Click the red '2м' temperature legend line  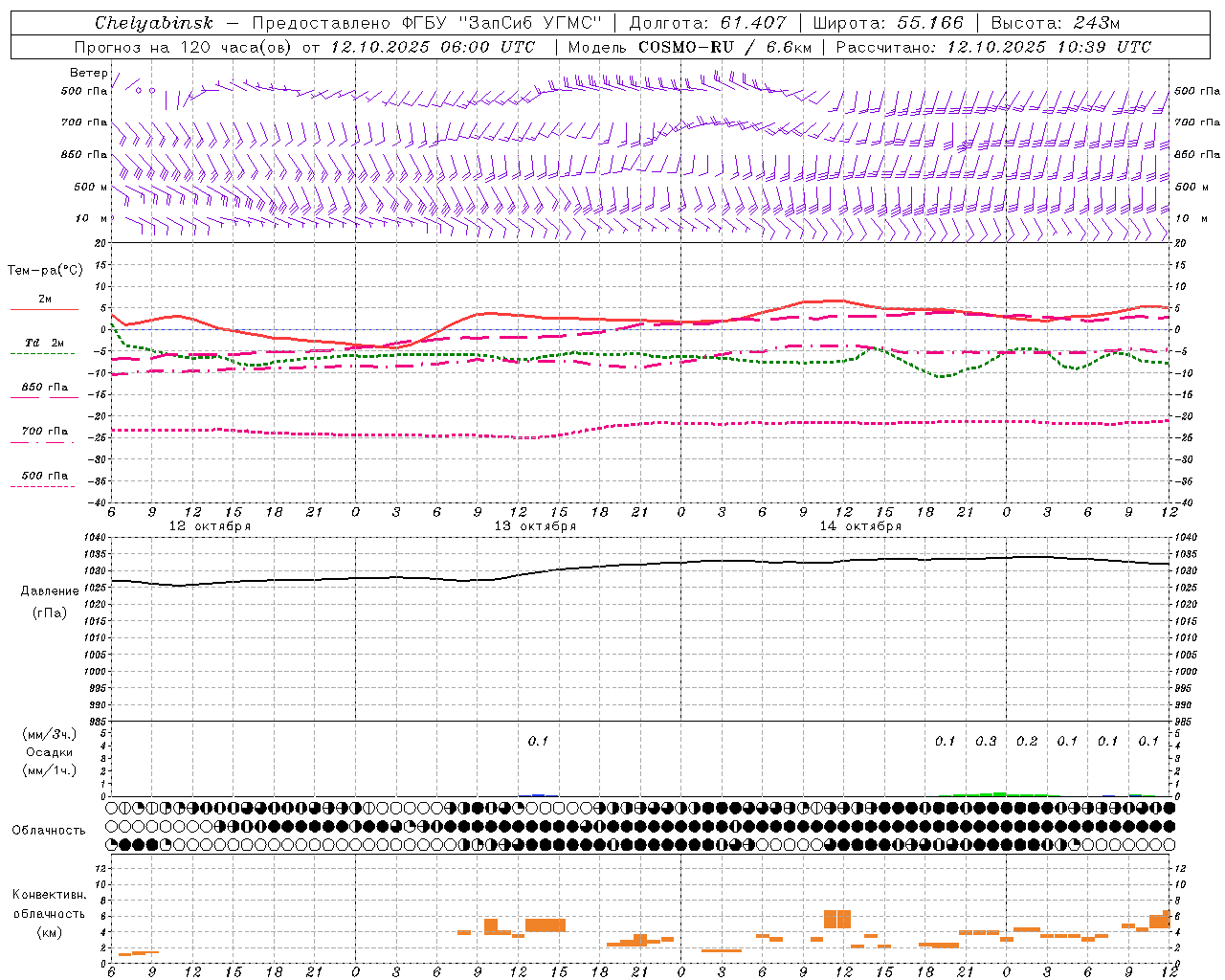(x=44, y=309)
